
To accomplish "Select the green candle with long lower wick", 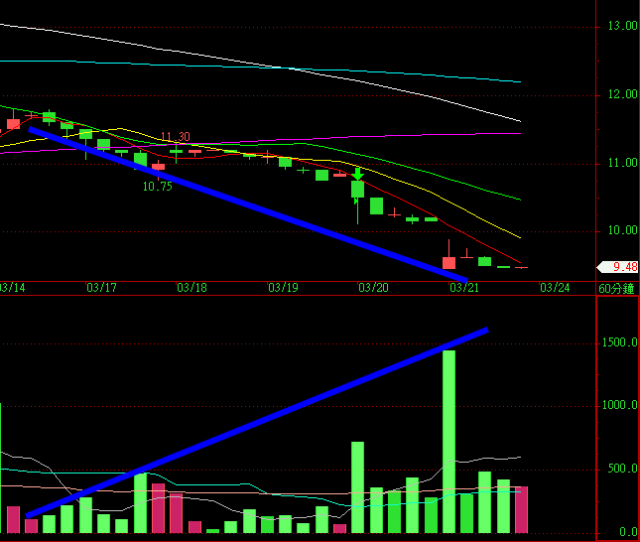I will [358, 202].
